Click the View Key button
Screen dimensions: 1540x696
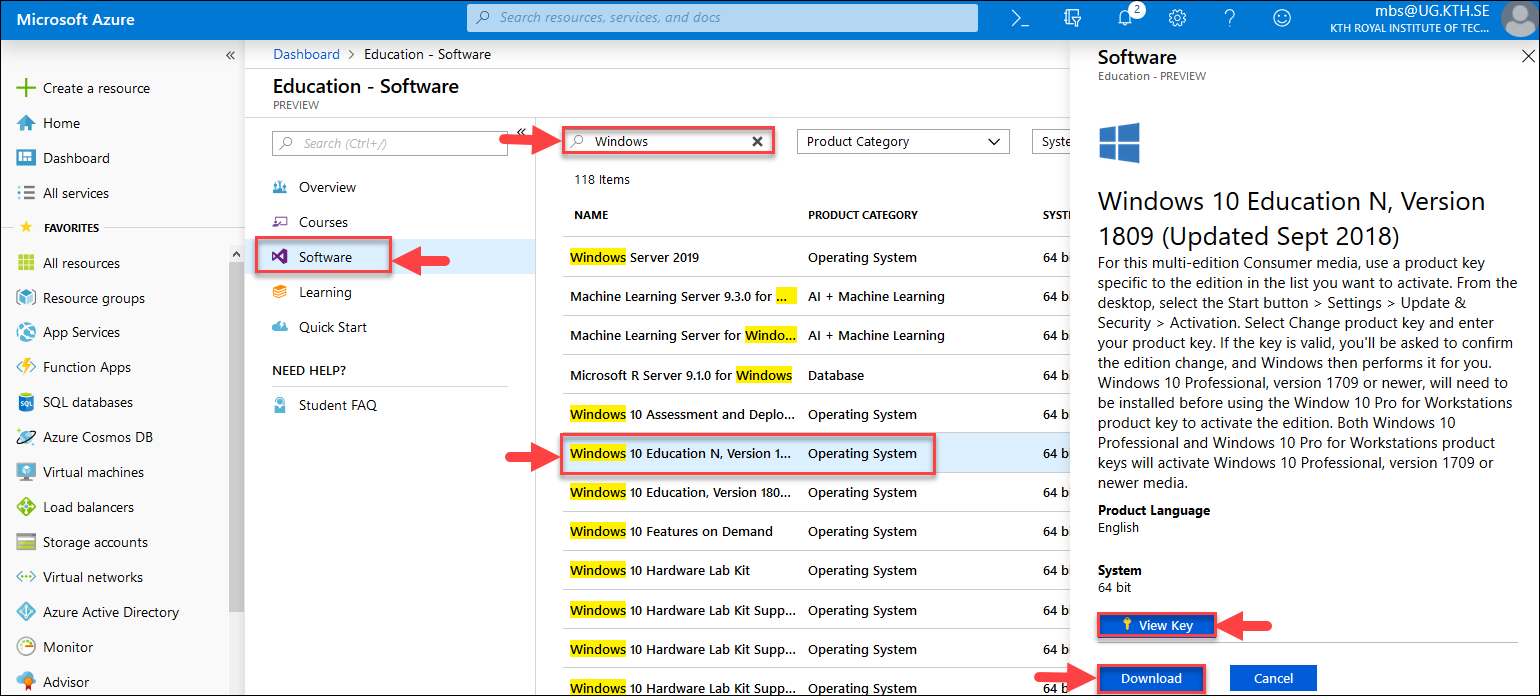1156,625
